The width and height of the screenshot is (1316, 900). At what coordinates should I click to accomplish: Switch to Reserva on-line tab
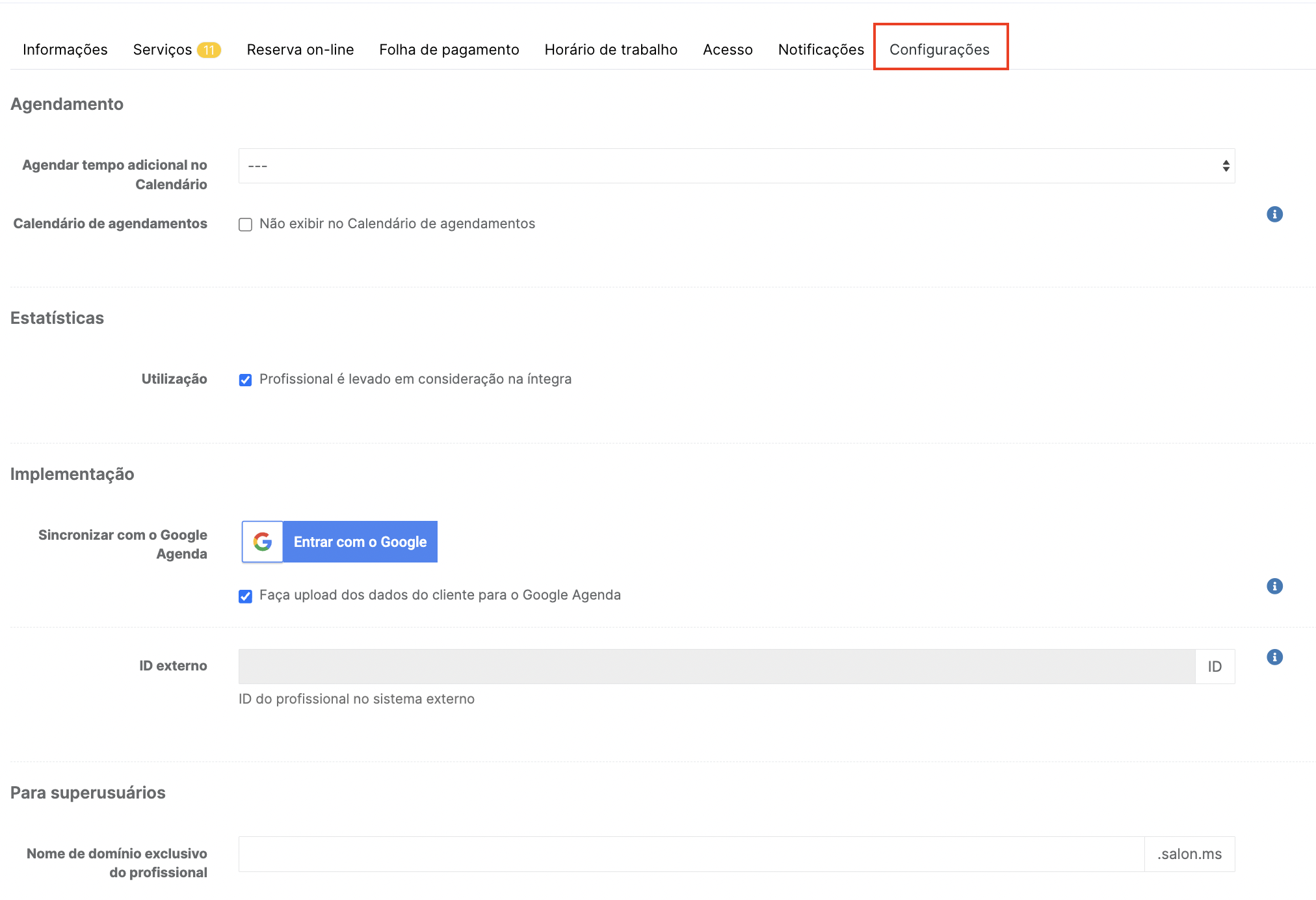tap(300, 50)
